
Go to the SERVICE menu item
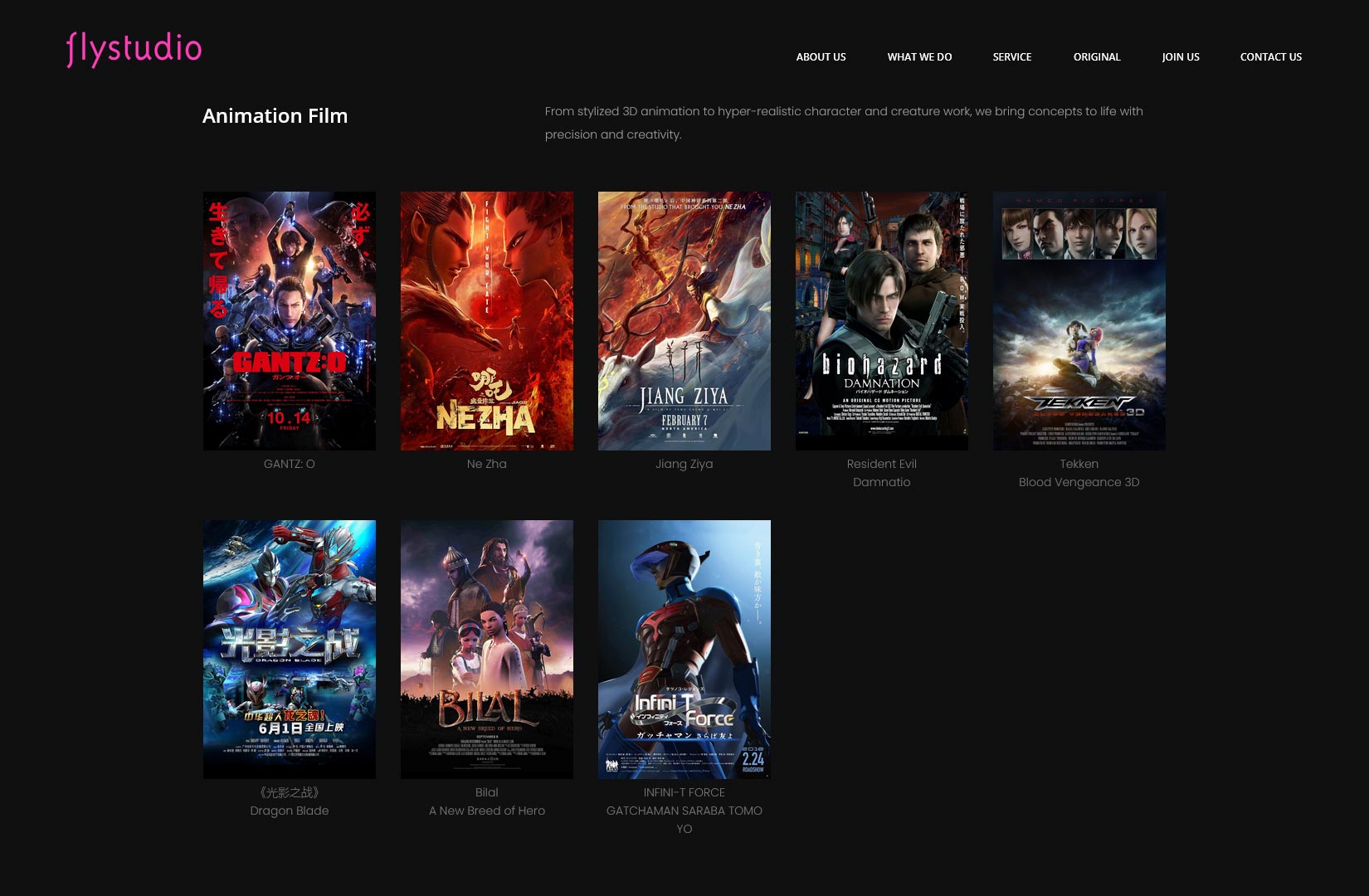point(1011,57)
